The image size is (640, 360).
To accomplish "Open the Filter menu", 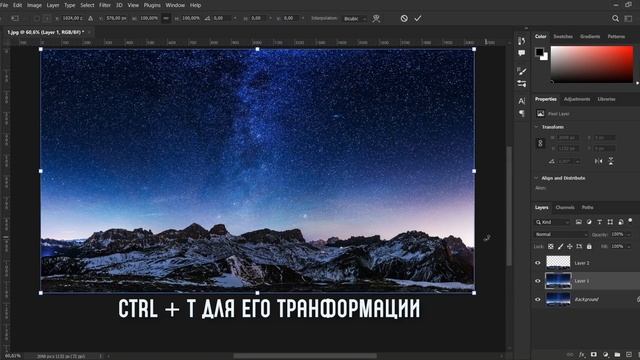I will click(x=104, y=5).
